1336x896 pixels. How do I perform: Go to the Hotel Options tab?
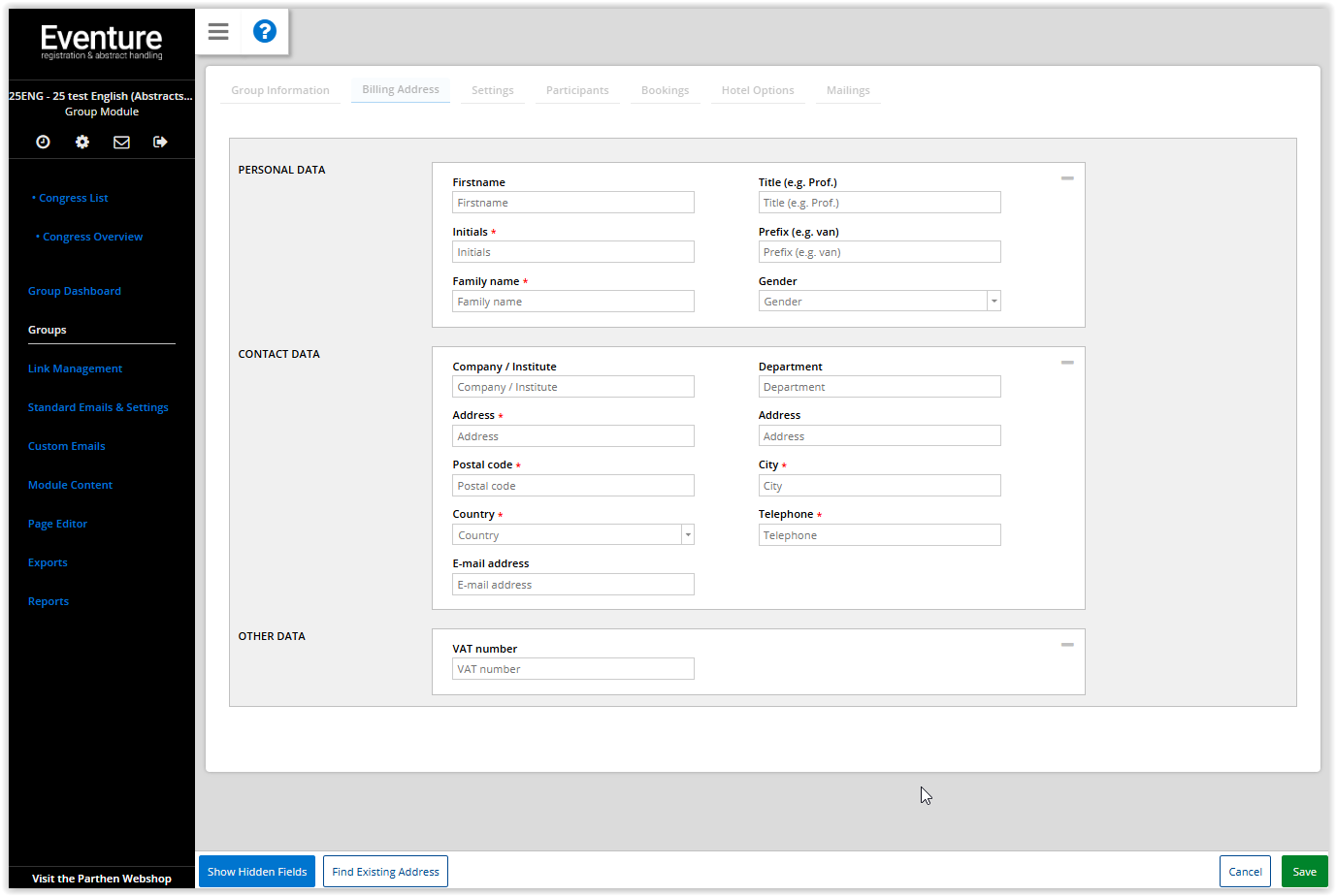pyautogui.click(x=758, y=90)
